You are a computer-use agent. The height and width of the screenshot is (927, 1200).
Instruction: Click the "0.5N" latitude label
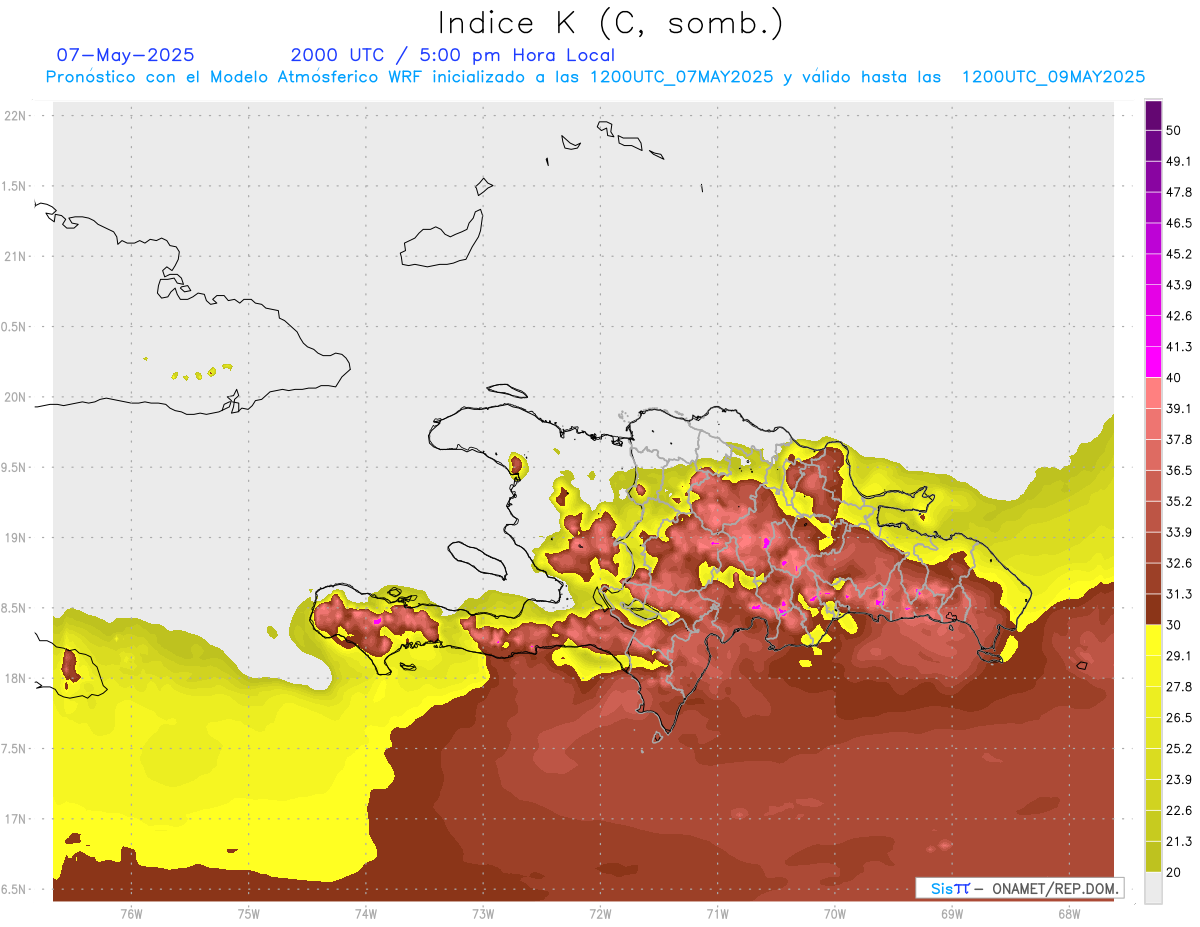[15, 327]
